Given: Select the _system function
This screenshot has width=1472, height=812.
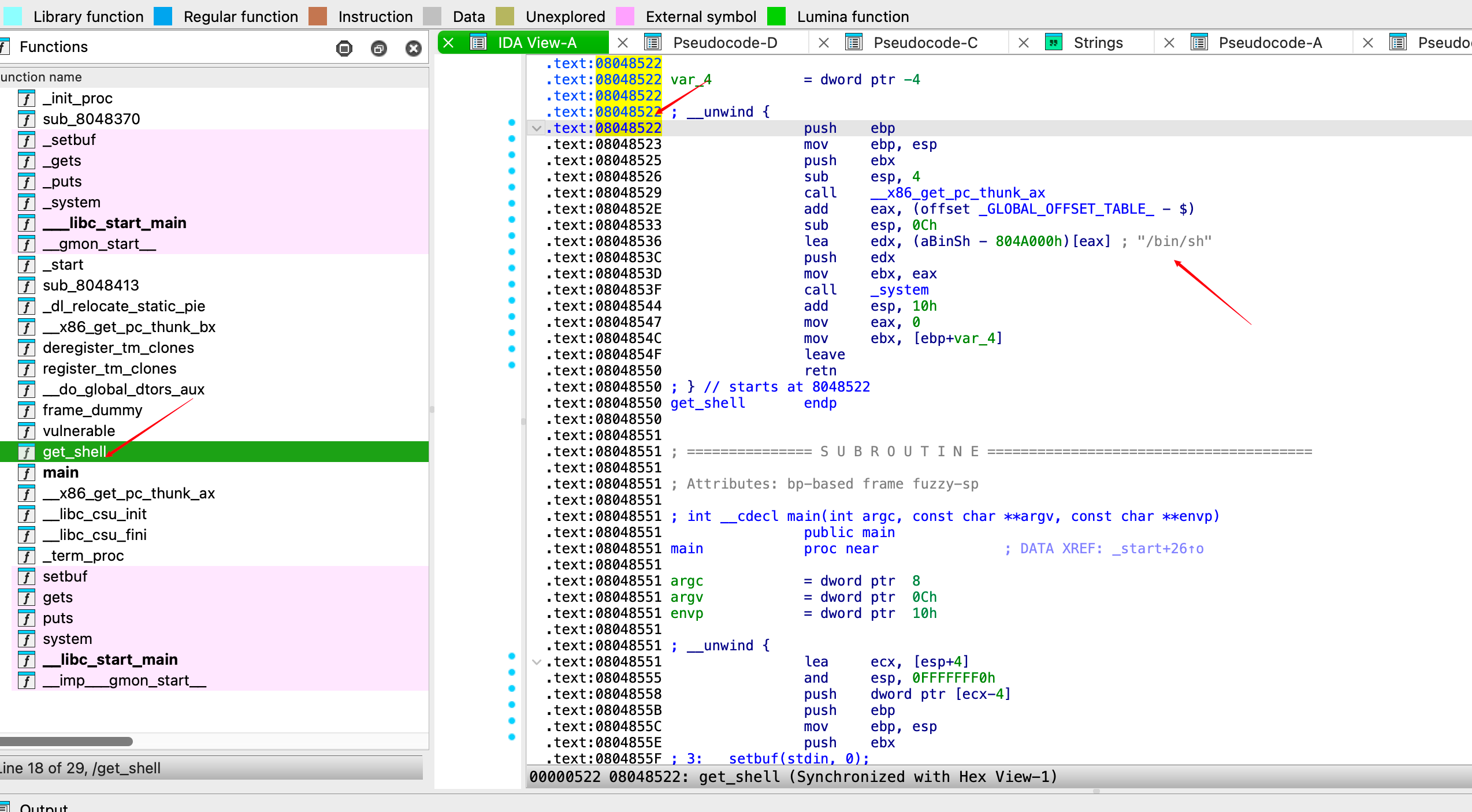Looking at the screenshot, I should (x=214, y=202).
